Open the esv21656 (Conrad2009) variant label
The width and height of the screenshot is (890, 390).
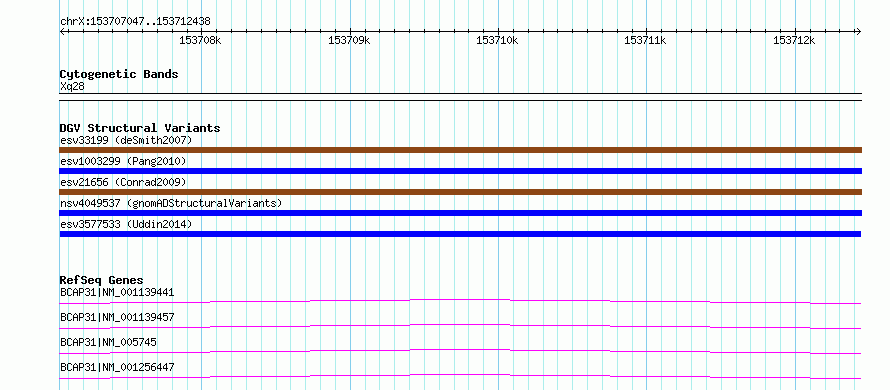tap(123, 182)
